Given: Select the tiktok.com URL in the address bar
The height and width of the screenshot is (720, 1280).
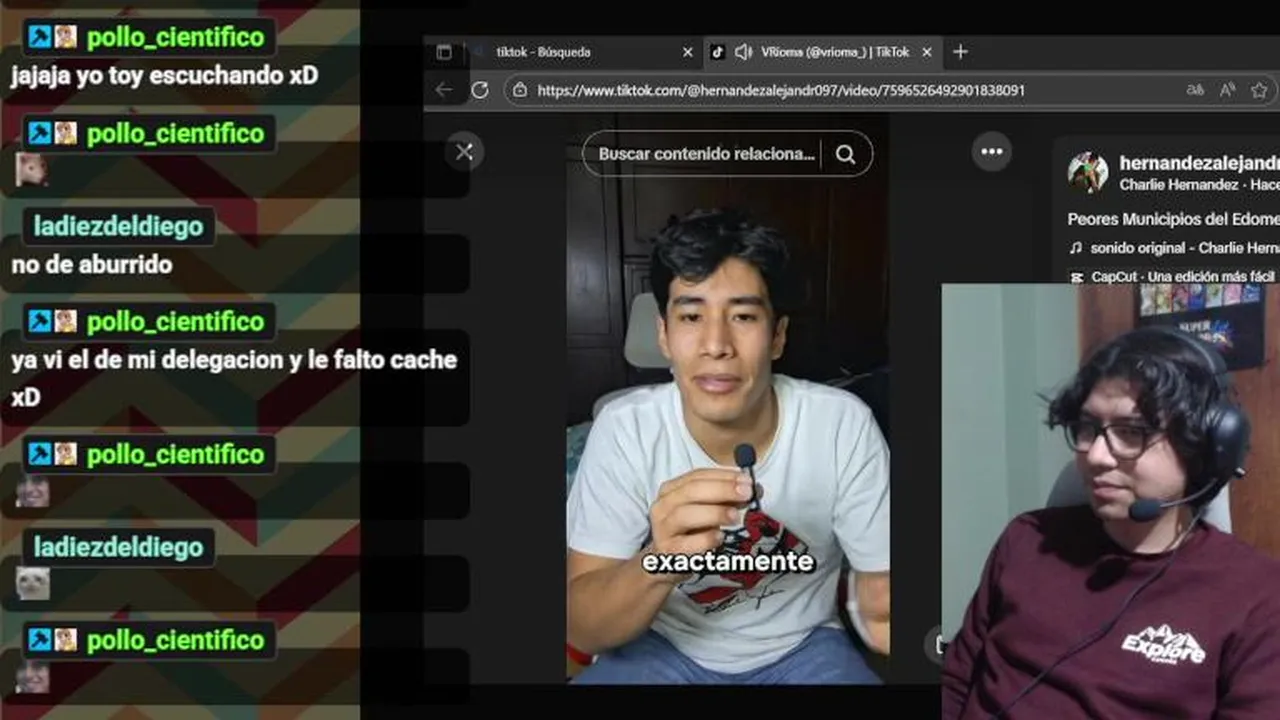Looking at the screenshot, I should click(781, 90).
